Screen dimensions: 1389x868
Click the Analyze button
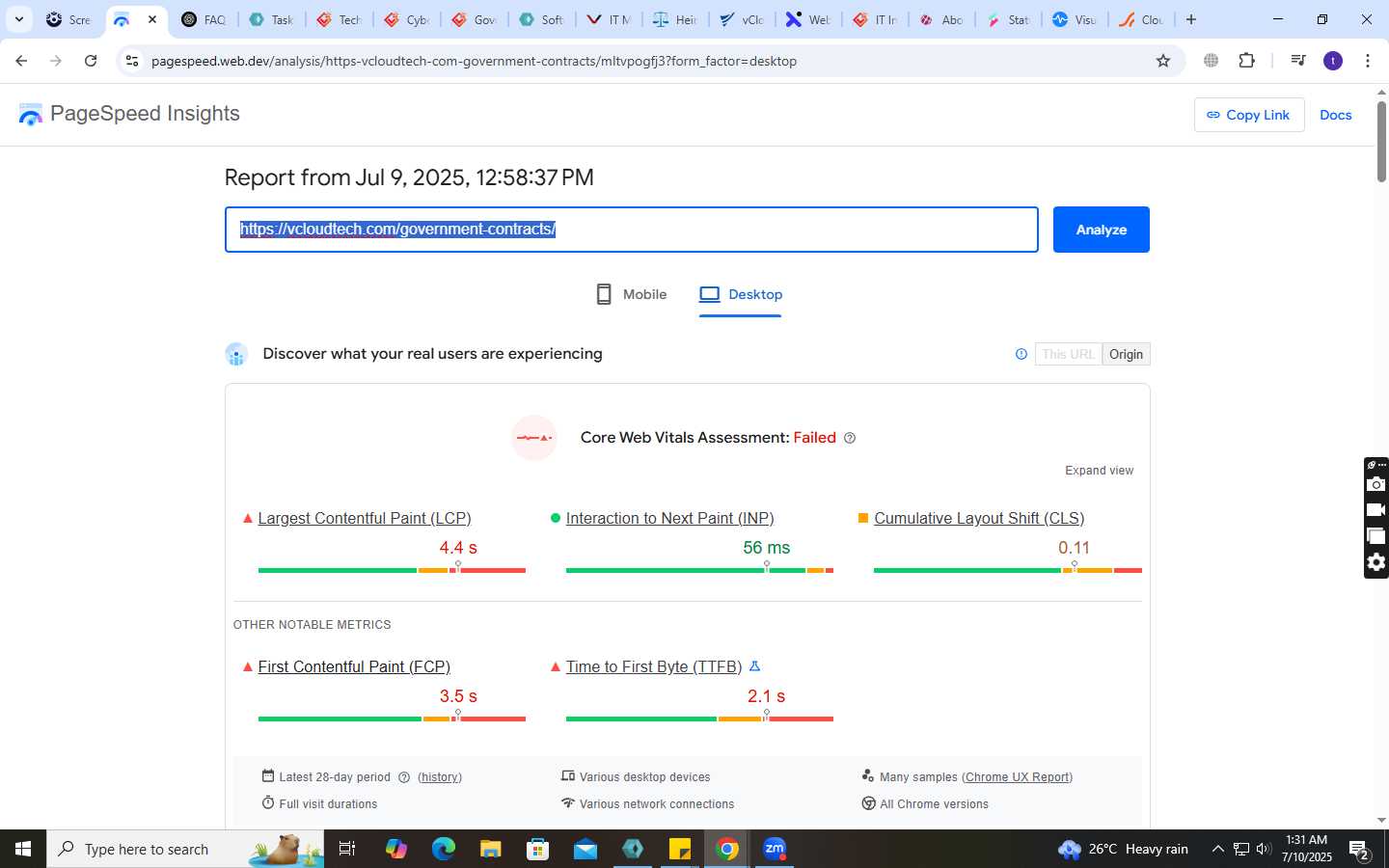(1101, 230)
